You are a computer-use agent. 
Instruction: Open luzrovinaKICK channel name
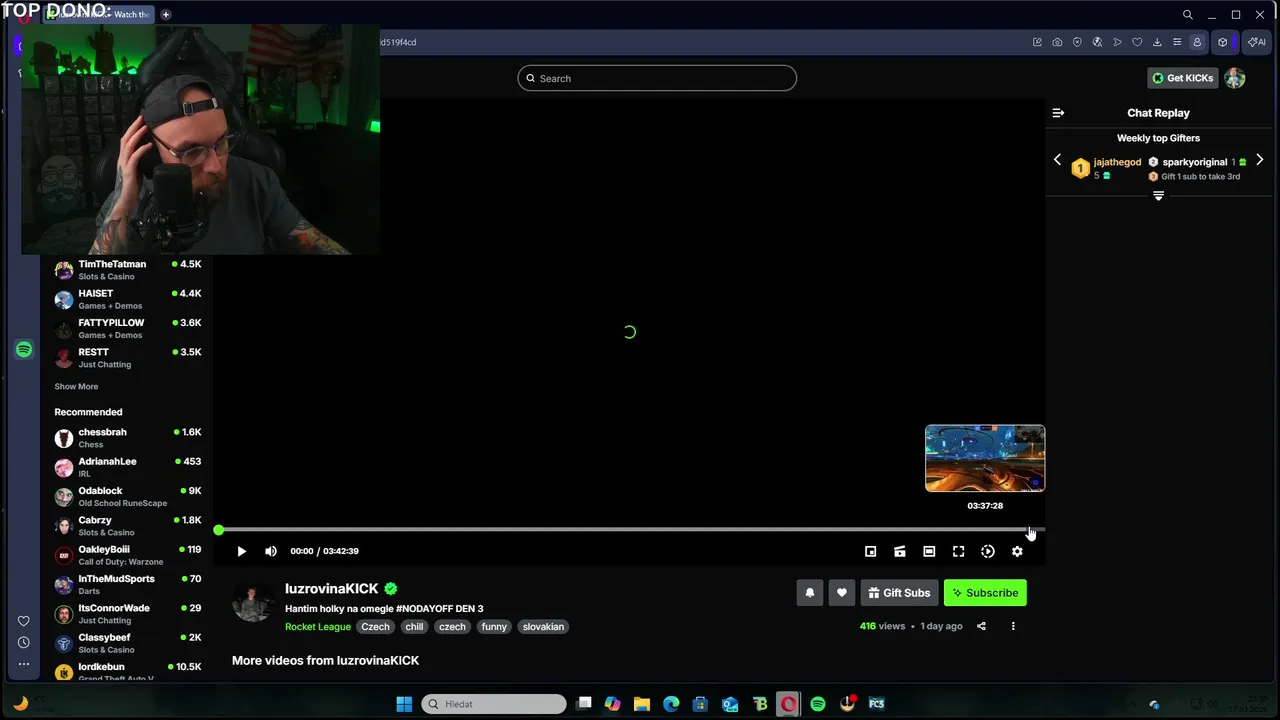click(332, 589)
